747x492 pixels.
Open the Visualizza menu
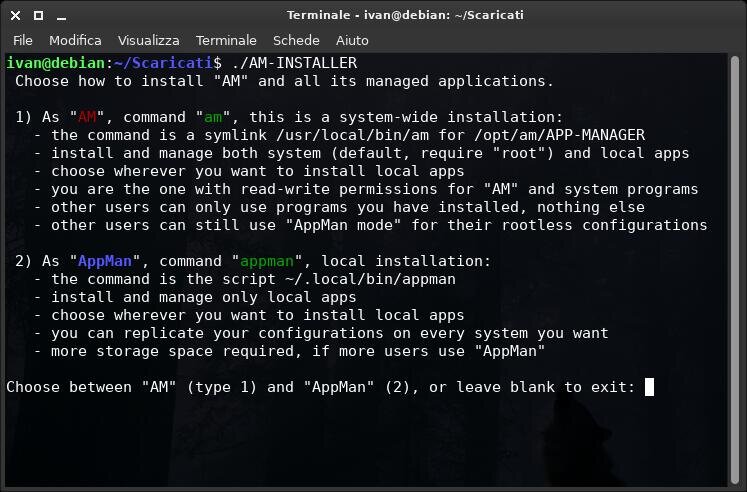point(149,40)
